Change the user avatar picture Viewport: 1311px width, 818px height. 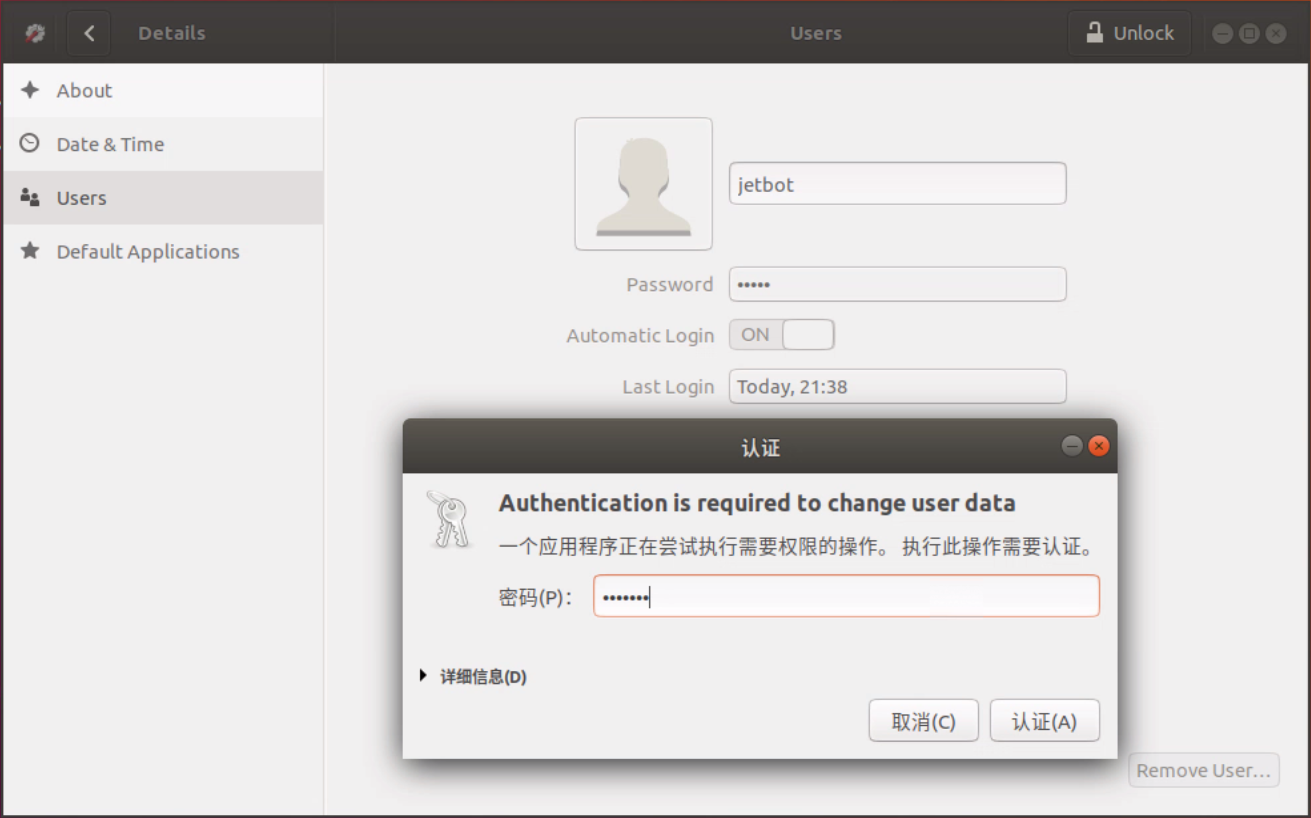click(x=643, y=184)
